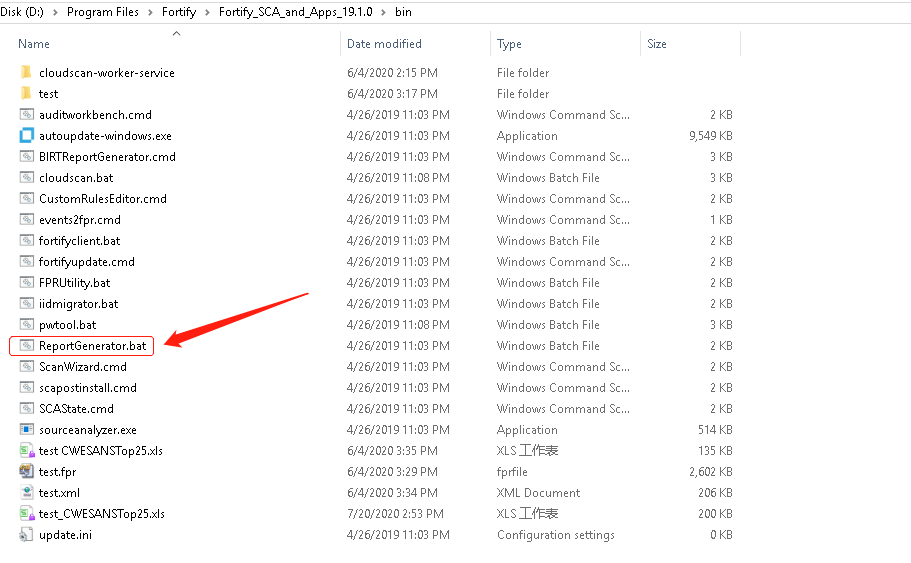Select the file name CustomRulesEditor.cmd
This screenshot has width=911, height=563.
(x=103, y=199)
